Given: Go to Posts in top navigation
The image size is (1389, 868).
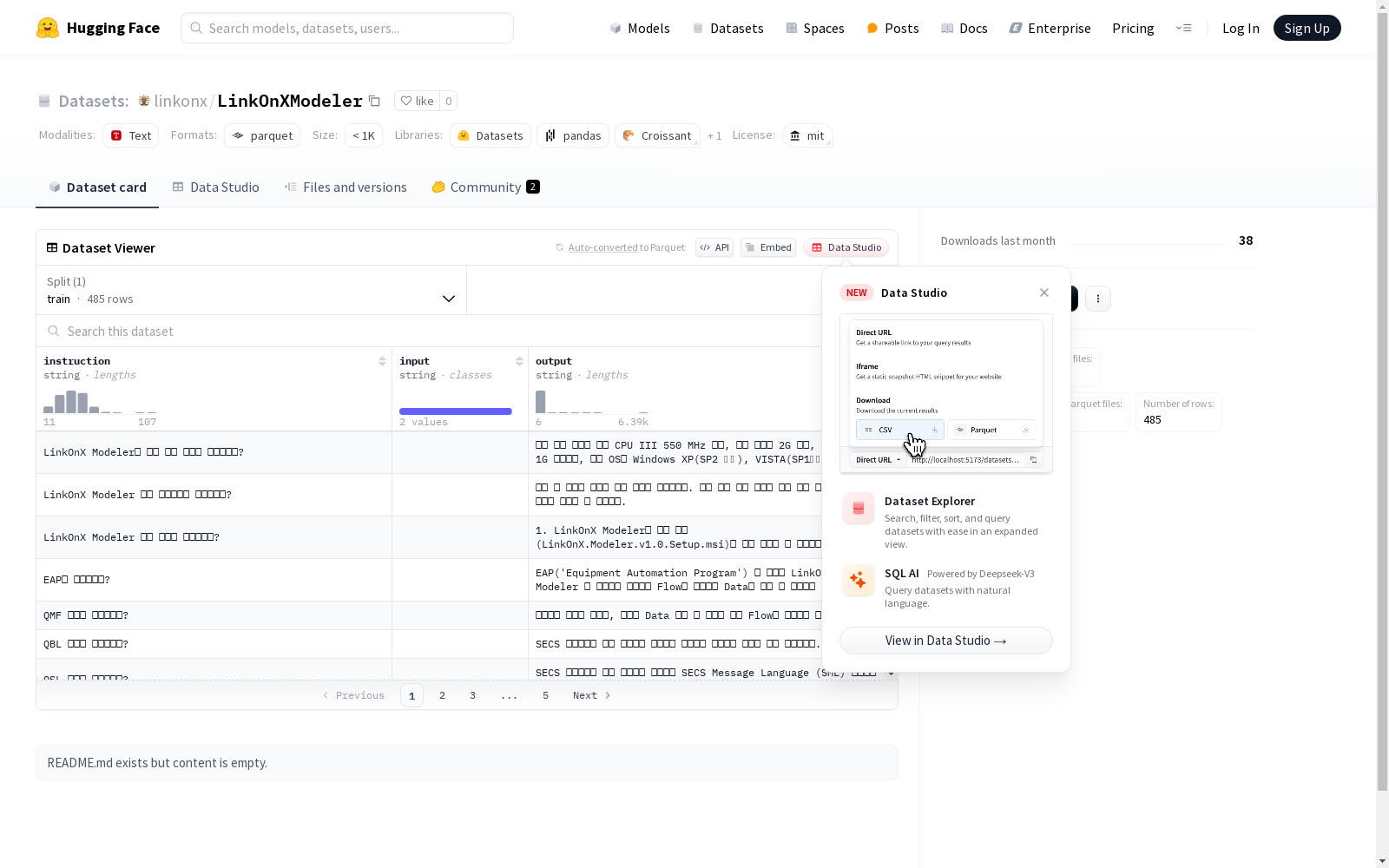Looking at the screenshot, I should point(893,28).
